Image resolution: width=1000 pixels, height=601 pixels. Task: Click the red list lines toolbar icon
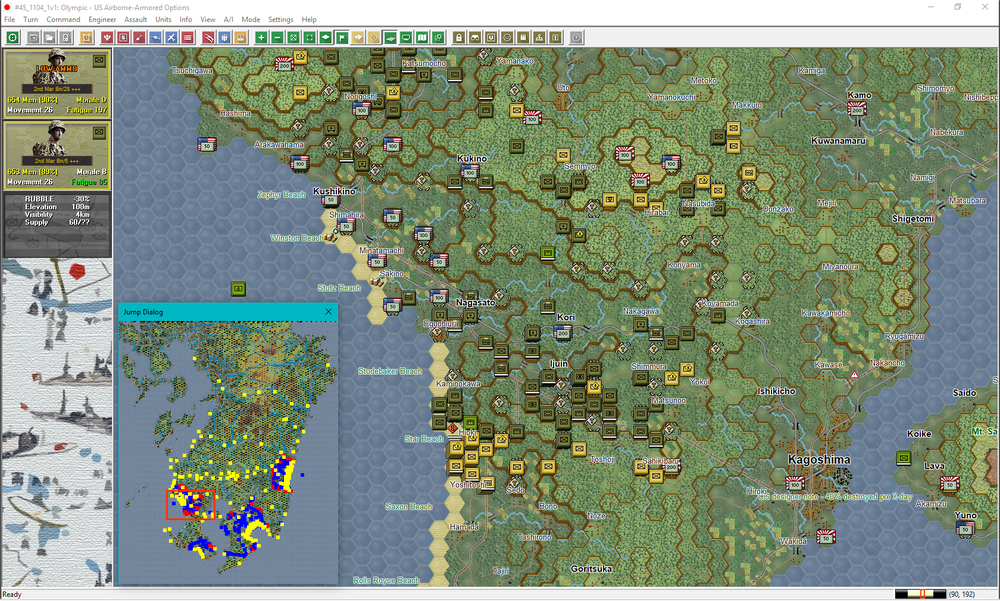coord(187,38)
